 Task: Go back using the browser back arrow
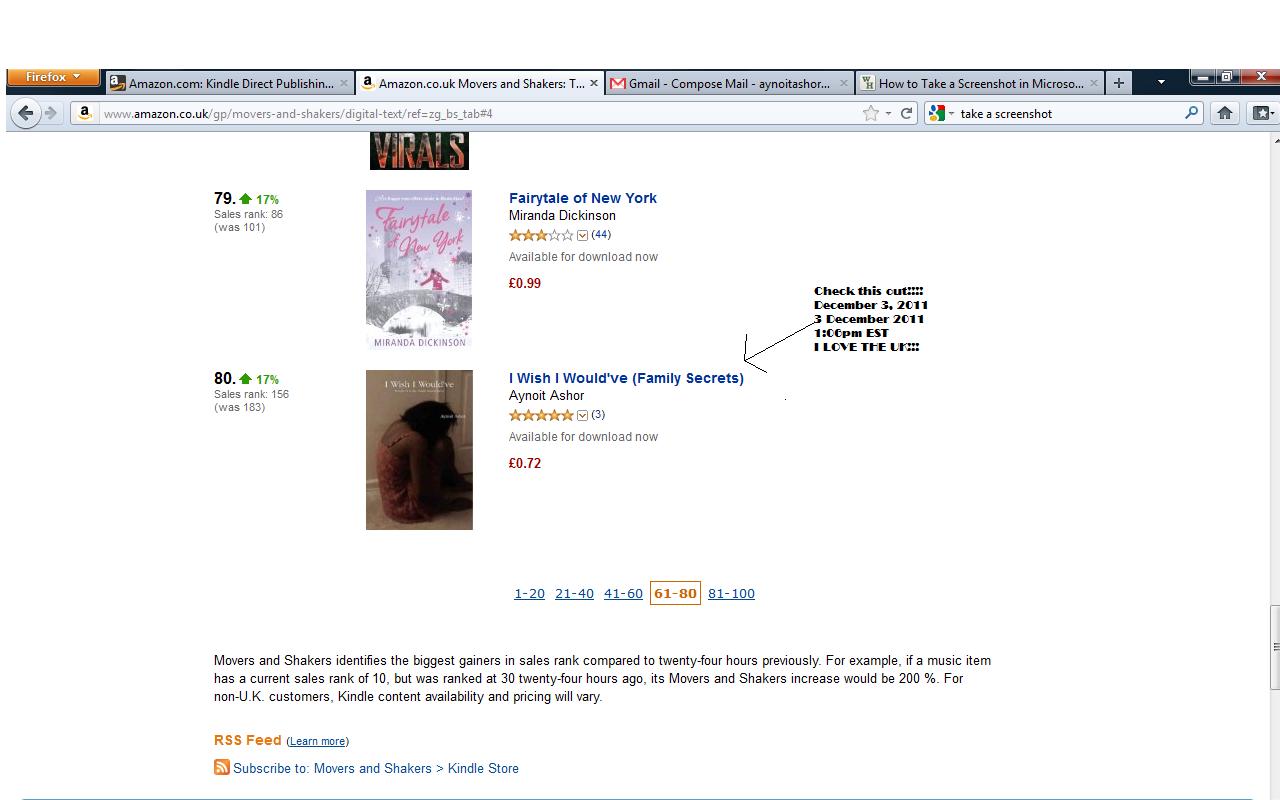26,113
